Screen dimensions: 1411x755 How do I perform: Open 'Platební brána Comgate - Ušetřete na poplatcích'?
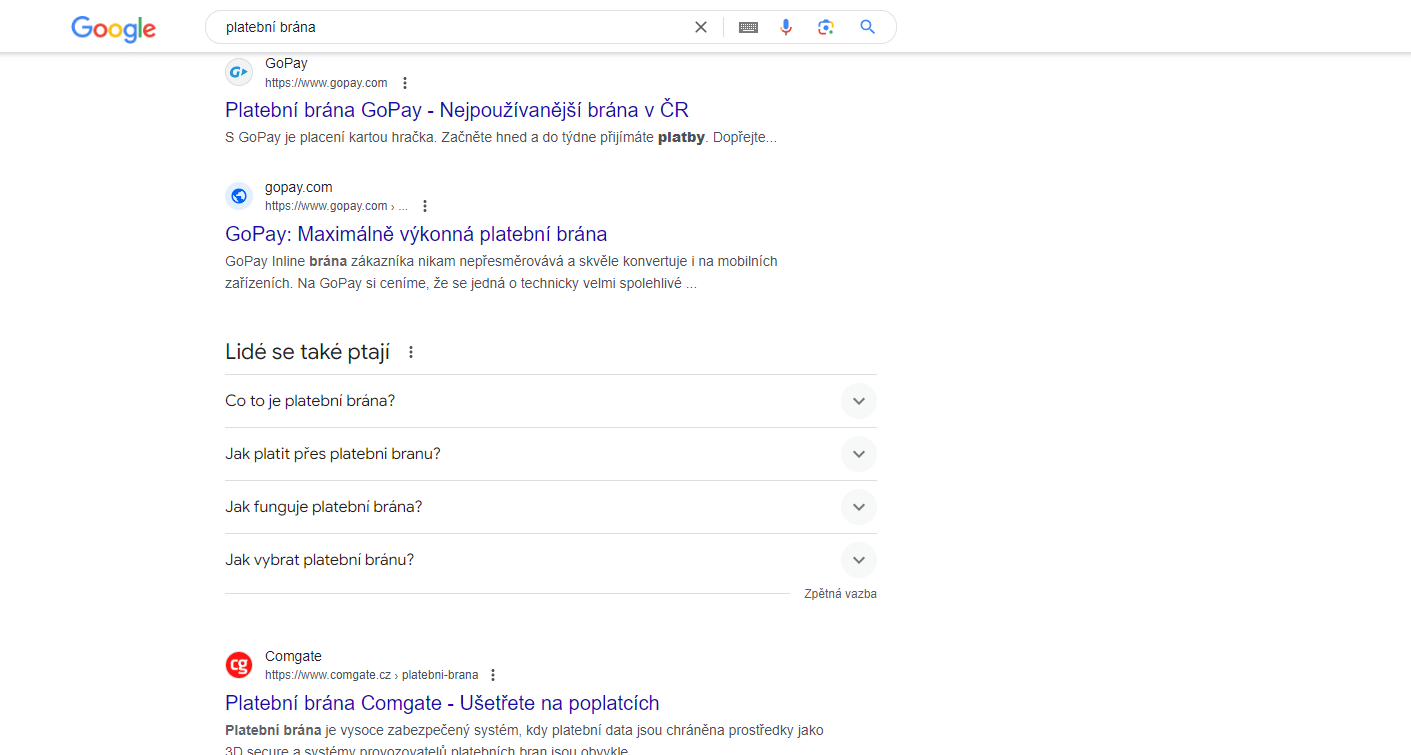pos(442,703)
